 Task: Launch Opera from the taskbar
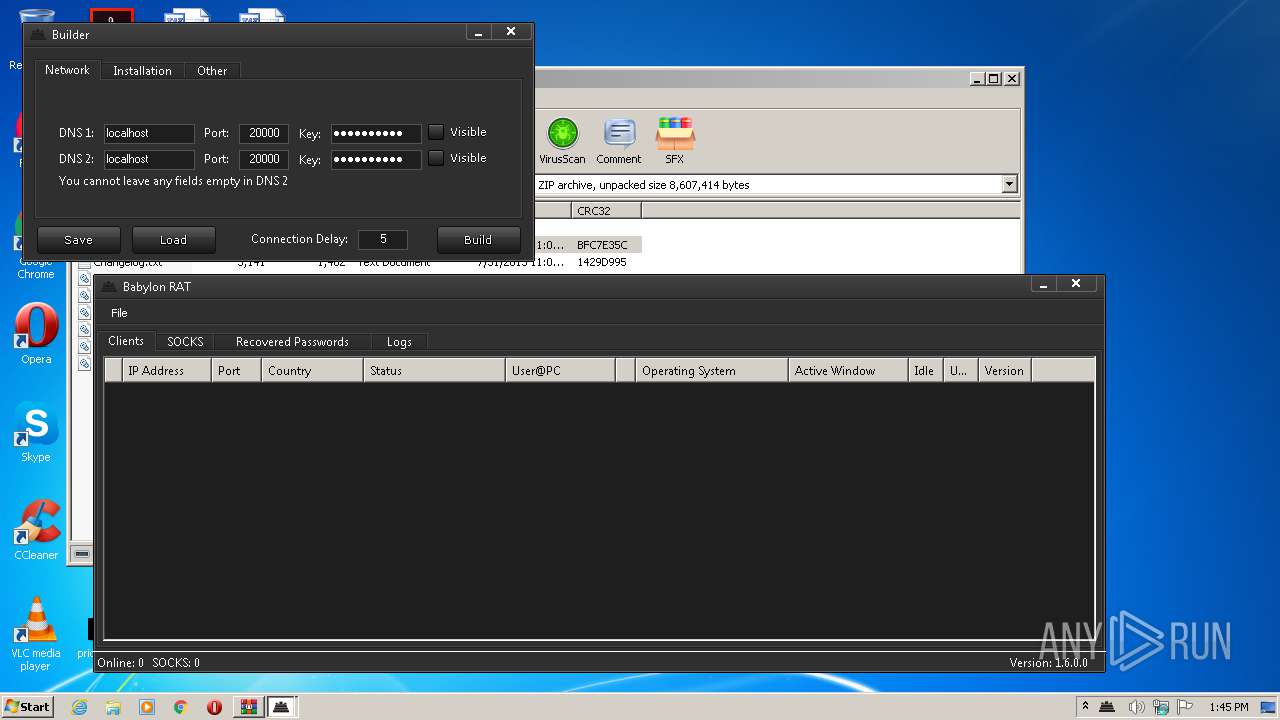pos(214,707)
